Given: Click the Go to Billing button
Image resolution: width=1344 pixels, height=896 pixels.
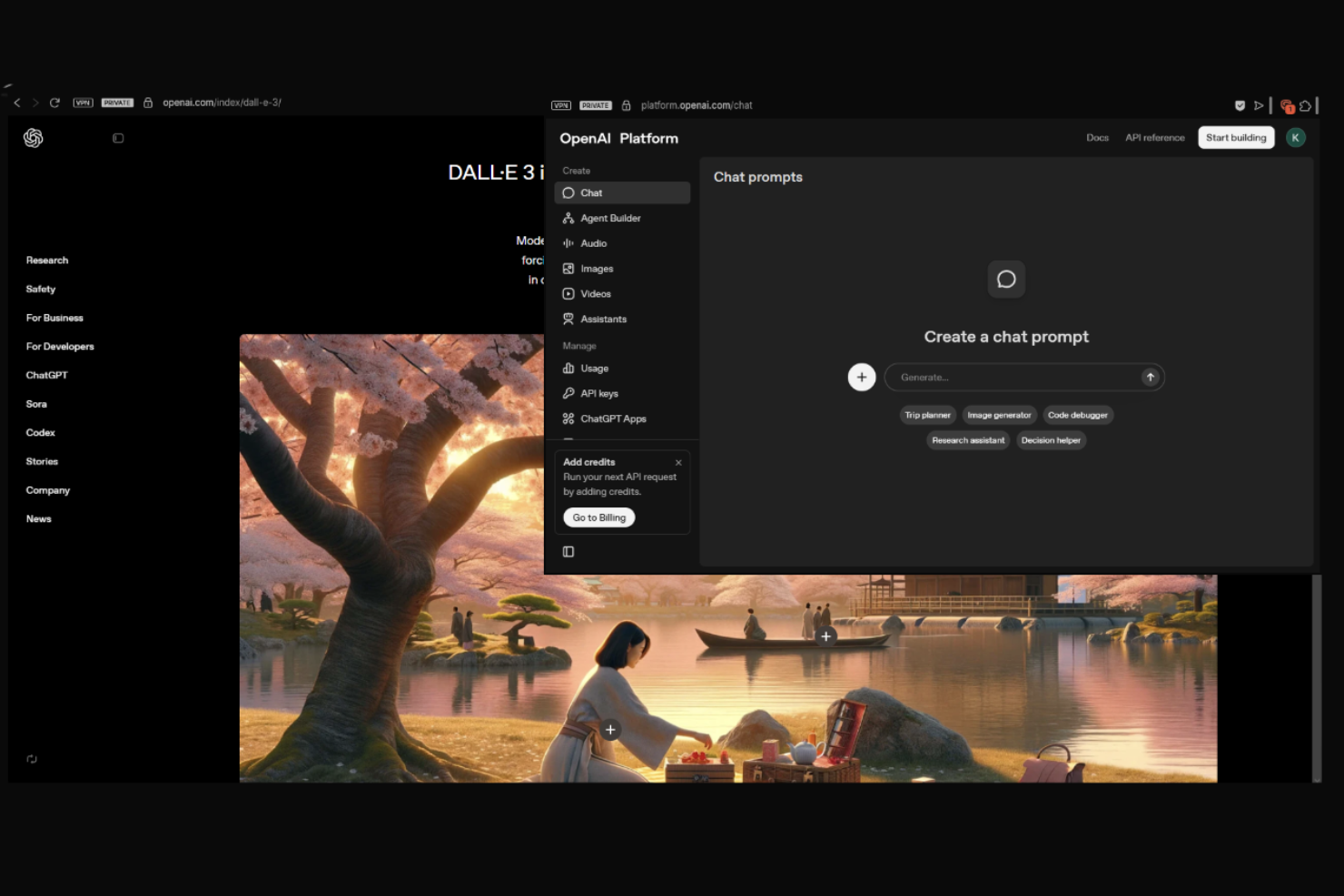Looking at the screenshot, I should click(599, 517).
